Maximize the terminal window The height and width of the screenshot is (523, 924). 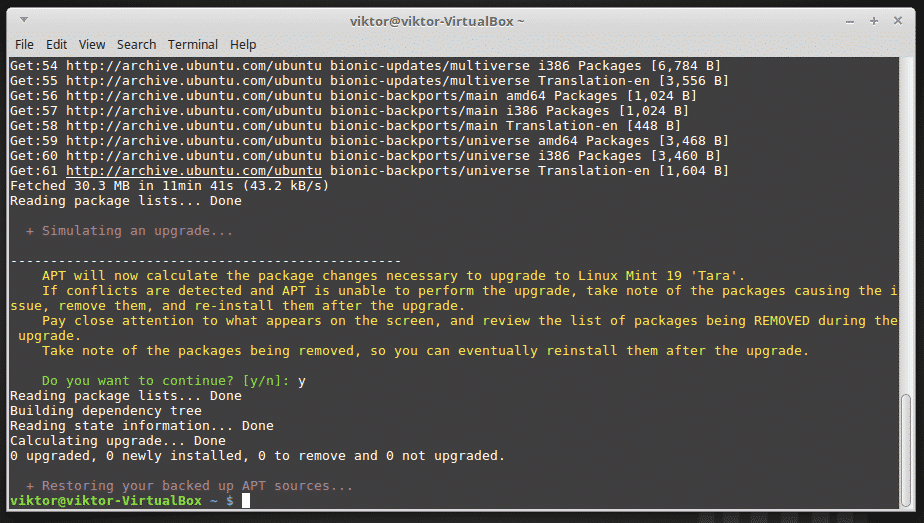tap(874, 21)
